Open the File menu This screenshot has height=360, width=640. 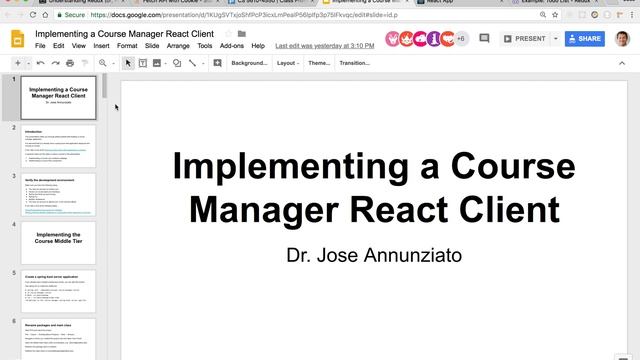pos(40,46)
